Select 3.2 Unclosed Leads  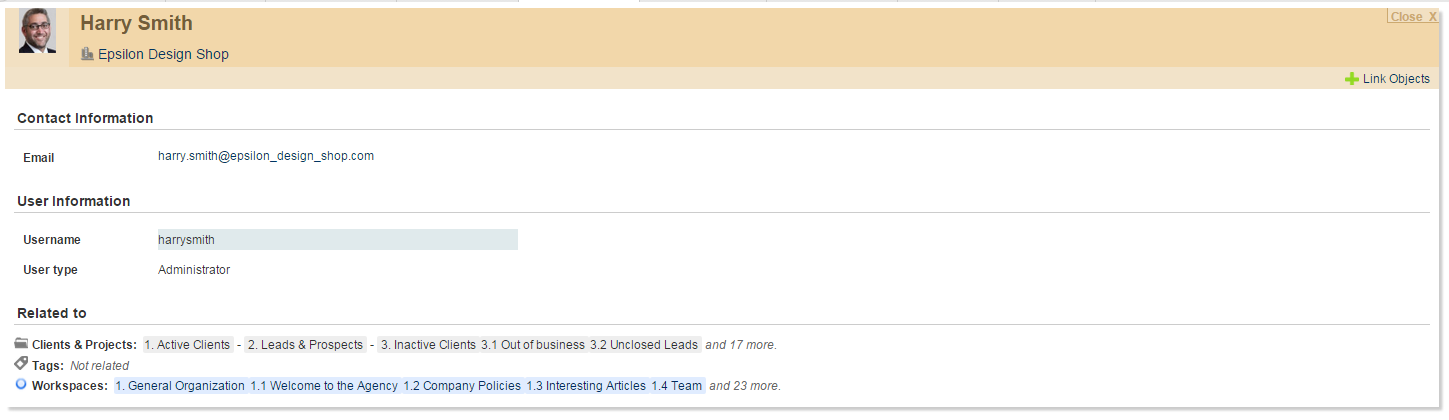coord(644,345)
